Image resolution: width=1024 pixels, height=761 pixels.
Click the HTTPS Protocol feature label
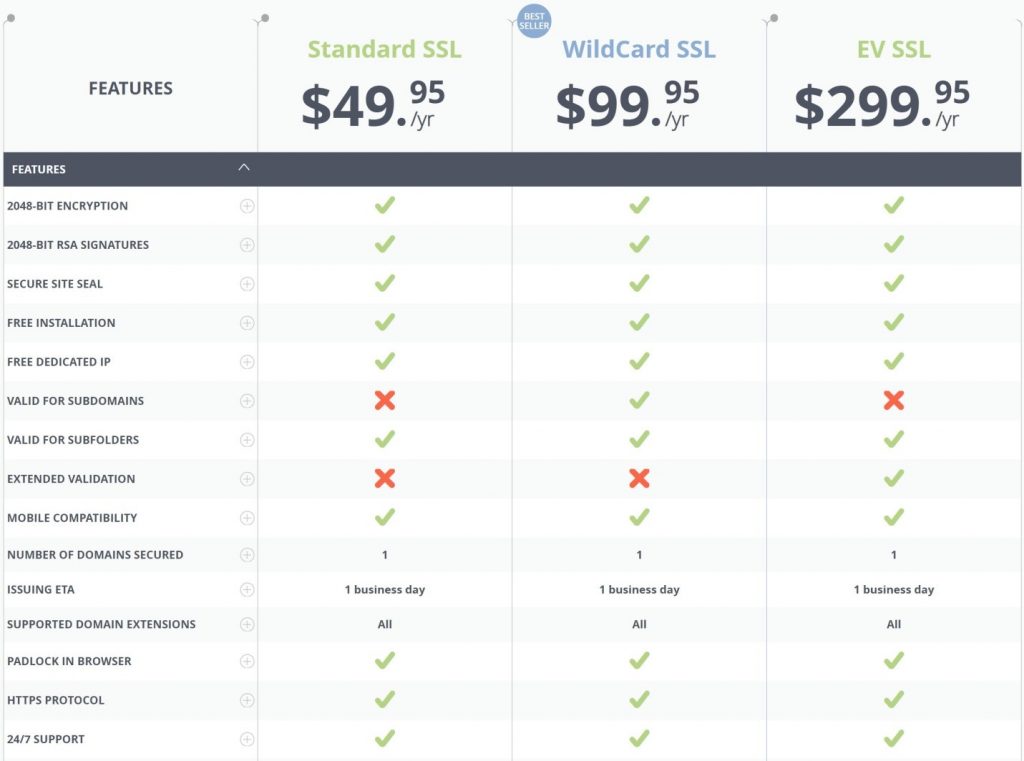point(56,700)
